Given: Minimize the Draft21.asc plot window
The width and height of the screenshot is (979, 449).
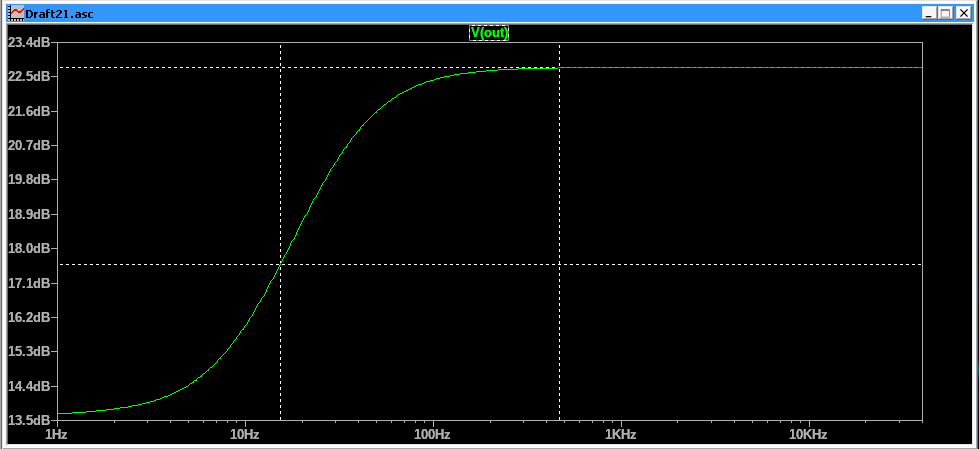Looking at the screenshot, I should pos(929,12).
